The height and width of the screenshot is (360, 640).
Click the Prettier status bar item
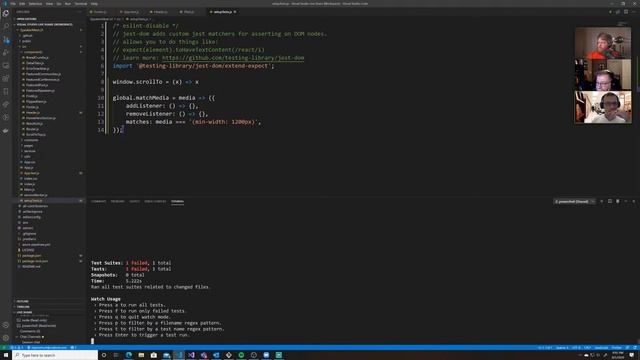(x=616, y=348)
